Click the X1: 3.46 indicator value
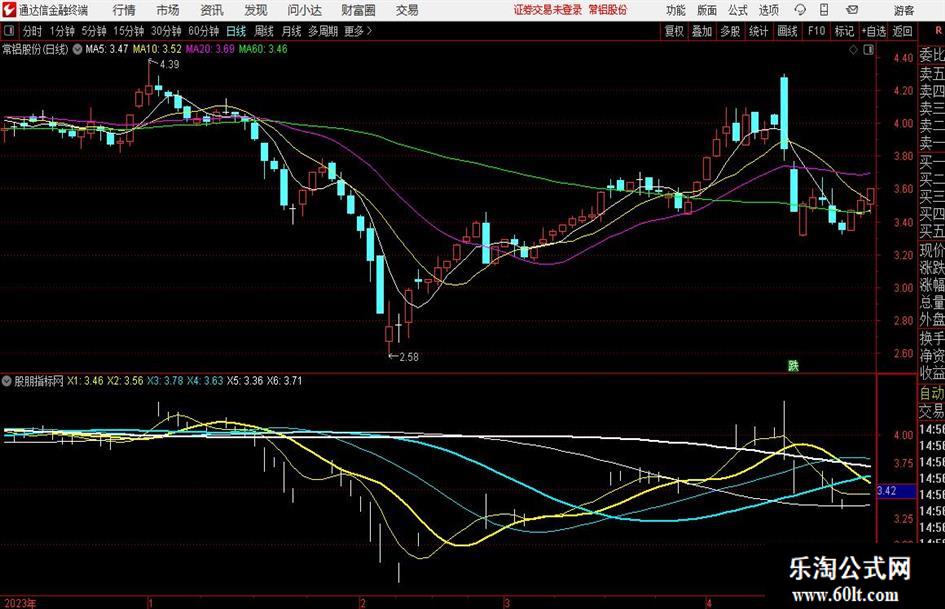Viewport: 945px width, 609px height. [85, 381]
